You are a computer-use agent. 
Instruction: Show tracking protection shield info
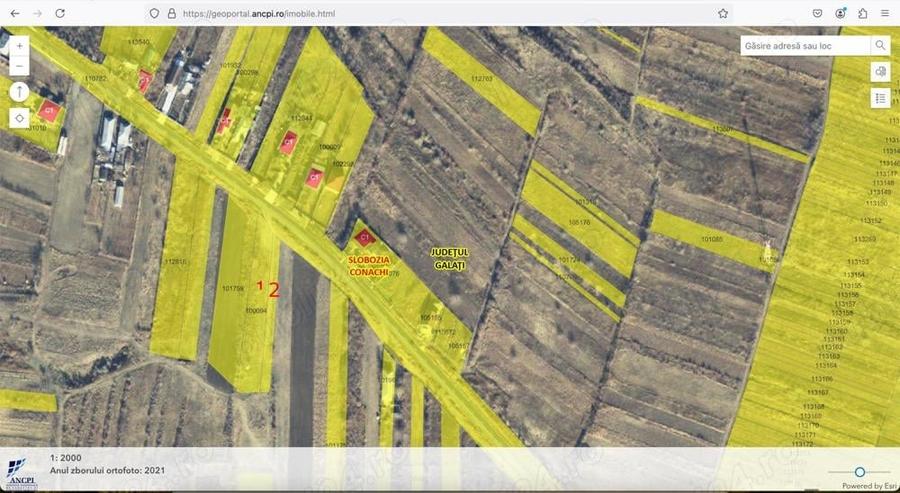(154, 13)
